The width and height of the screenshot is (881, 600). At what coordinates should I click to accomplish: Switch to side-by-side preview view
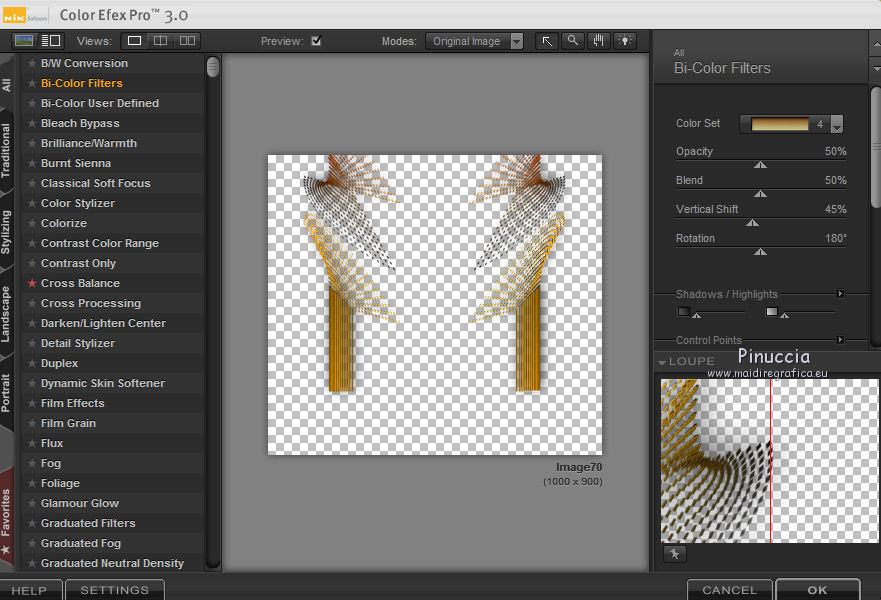coord(186,41)
